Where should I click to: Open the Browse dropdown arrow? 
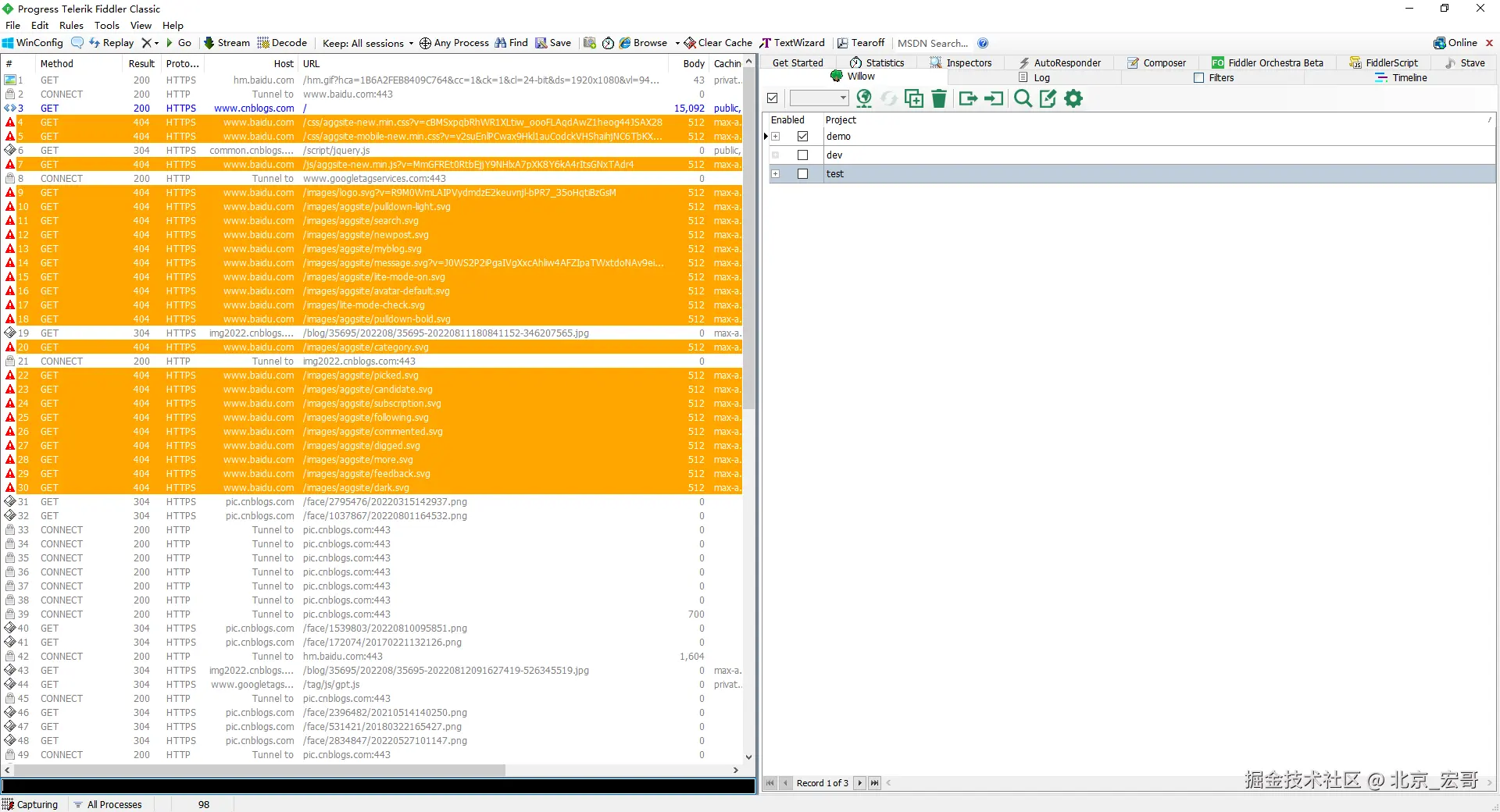click(x=677, y=43)
